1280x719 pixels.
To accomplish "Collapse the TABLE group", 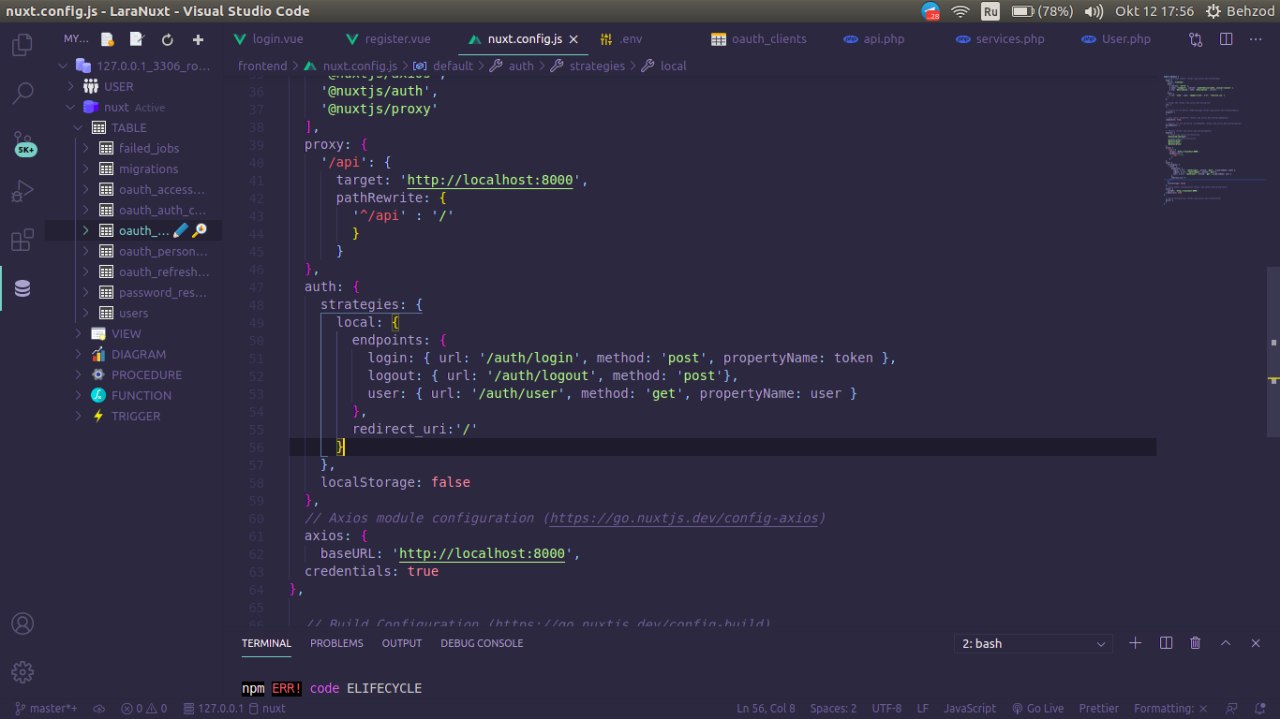I will click(78, 128).
